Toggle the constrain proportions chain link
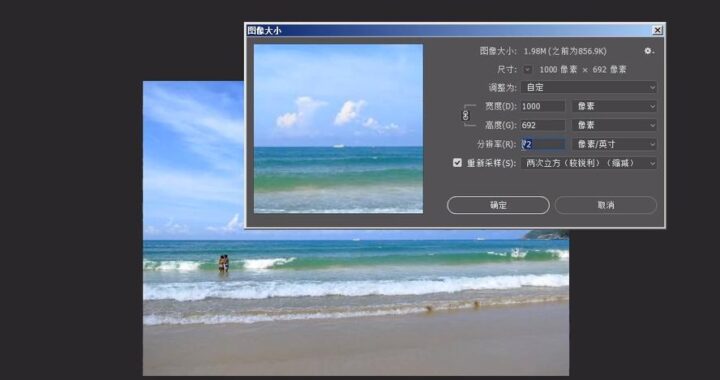 point(466,115)
